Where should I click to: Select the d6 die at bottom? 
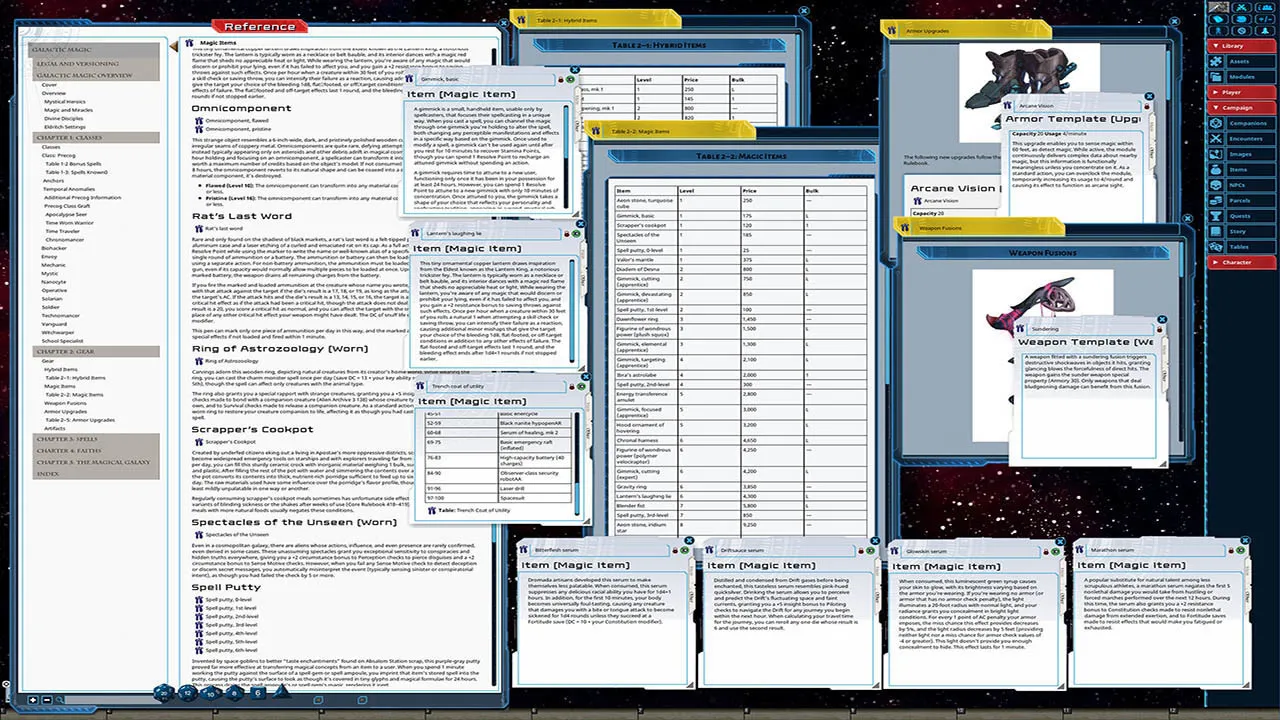257,692
